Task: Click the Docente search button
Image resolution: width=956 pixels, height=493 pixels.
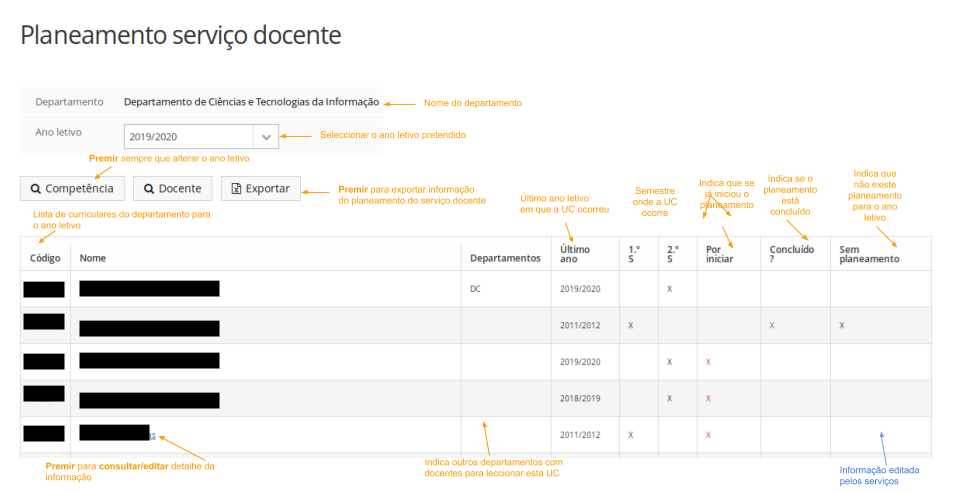Action: 173,189
